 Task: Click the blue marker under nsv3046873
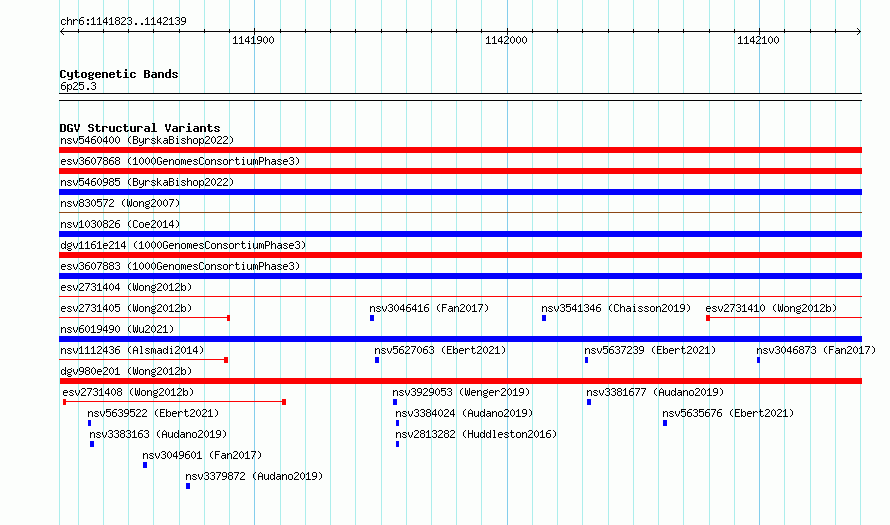[x=758, y=360]
